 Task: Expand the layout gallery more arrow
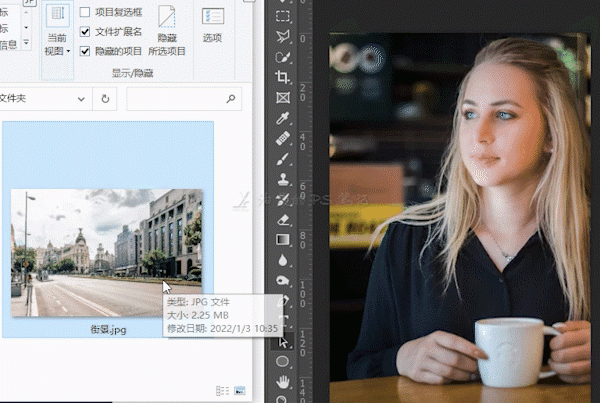tap(26, 42)
